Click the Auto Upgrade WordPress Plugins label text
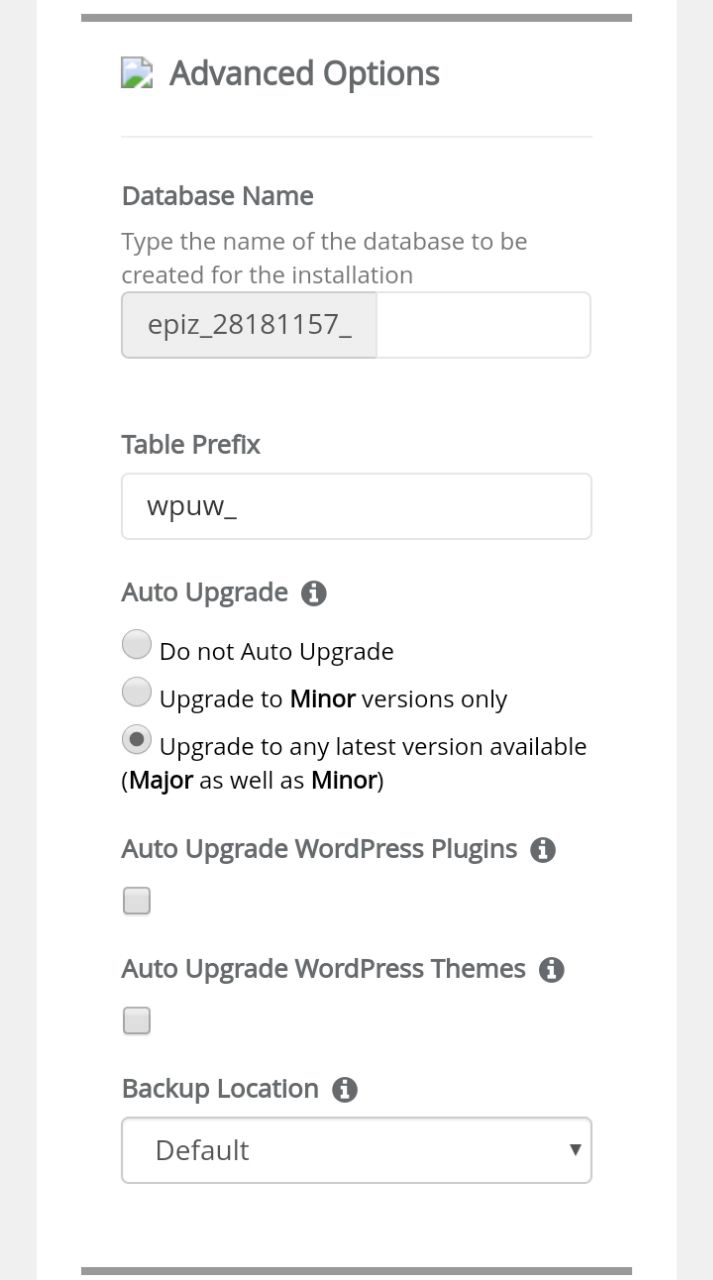Screen dimensions: 713x1280 coord(319,849)
